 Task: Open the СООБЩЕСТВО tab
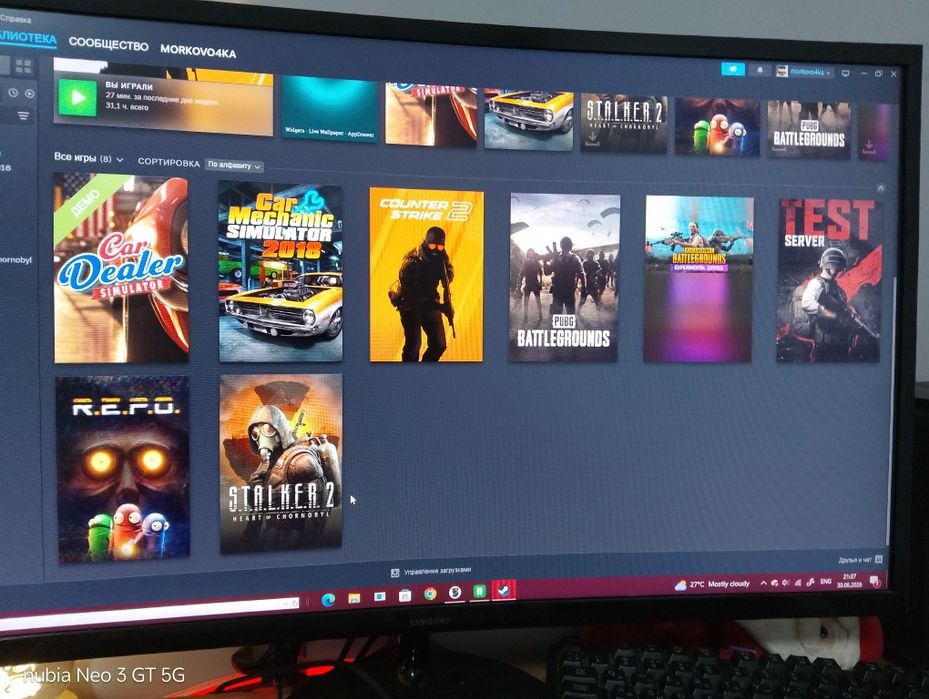pyautogui.click(x=108, y=44)
